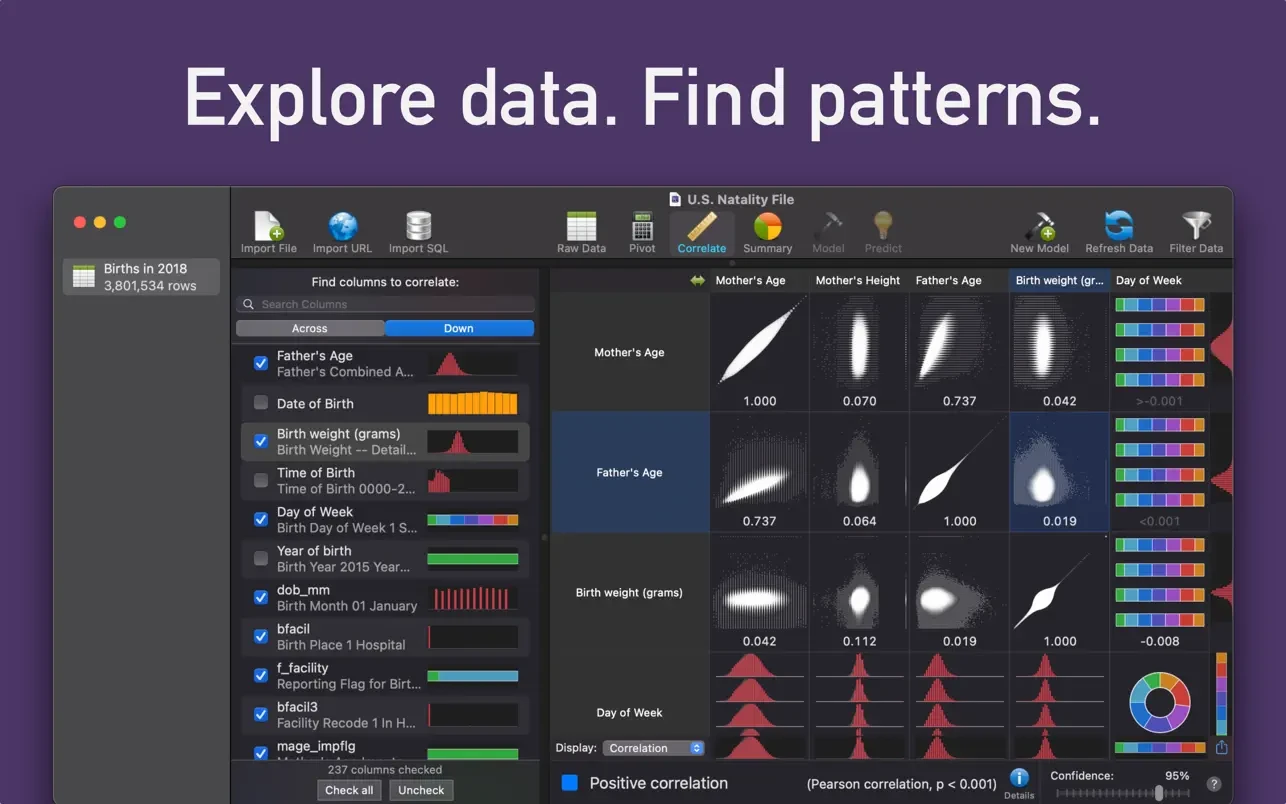
Task: Switch to Raw Data view
Action: click(581, 232)
